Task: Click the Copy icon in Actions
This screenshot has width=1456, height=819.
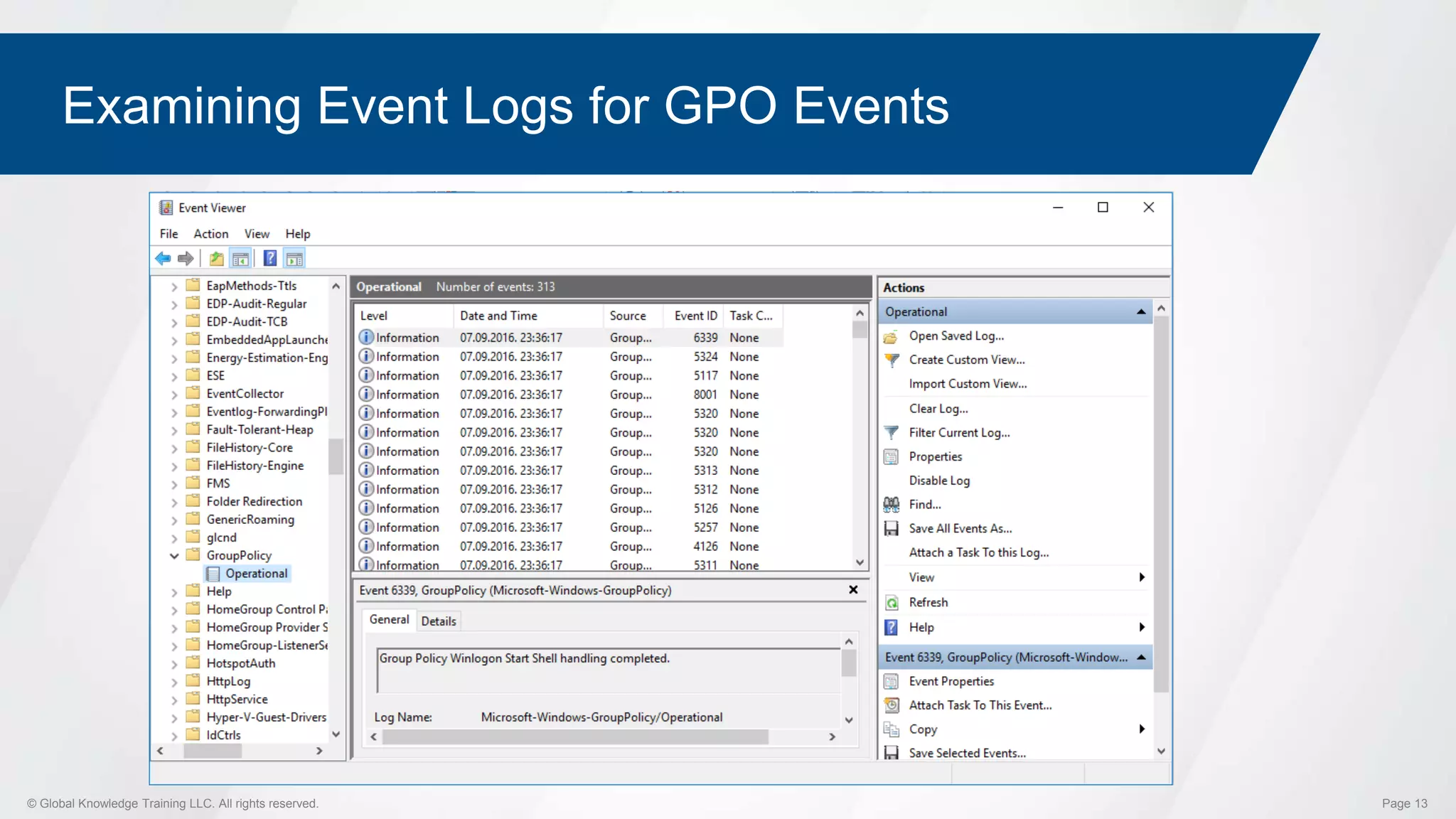Action: (891, 729)
